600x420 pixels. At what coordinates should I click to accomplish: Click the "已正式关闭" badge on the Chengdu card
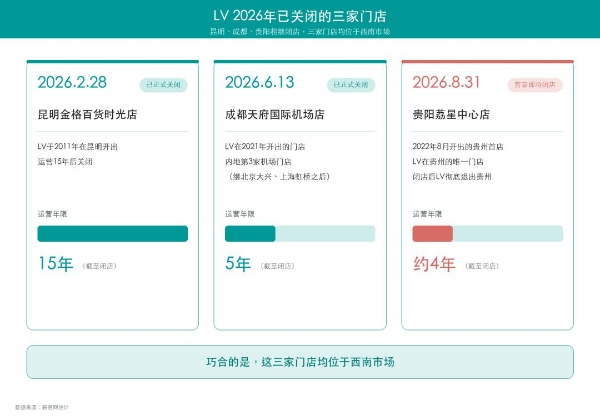click(x=351, y=85)
